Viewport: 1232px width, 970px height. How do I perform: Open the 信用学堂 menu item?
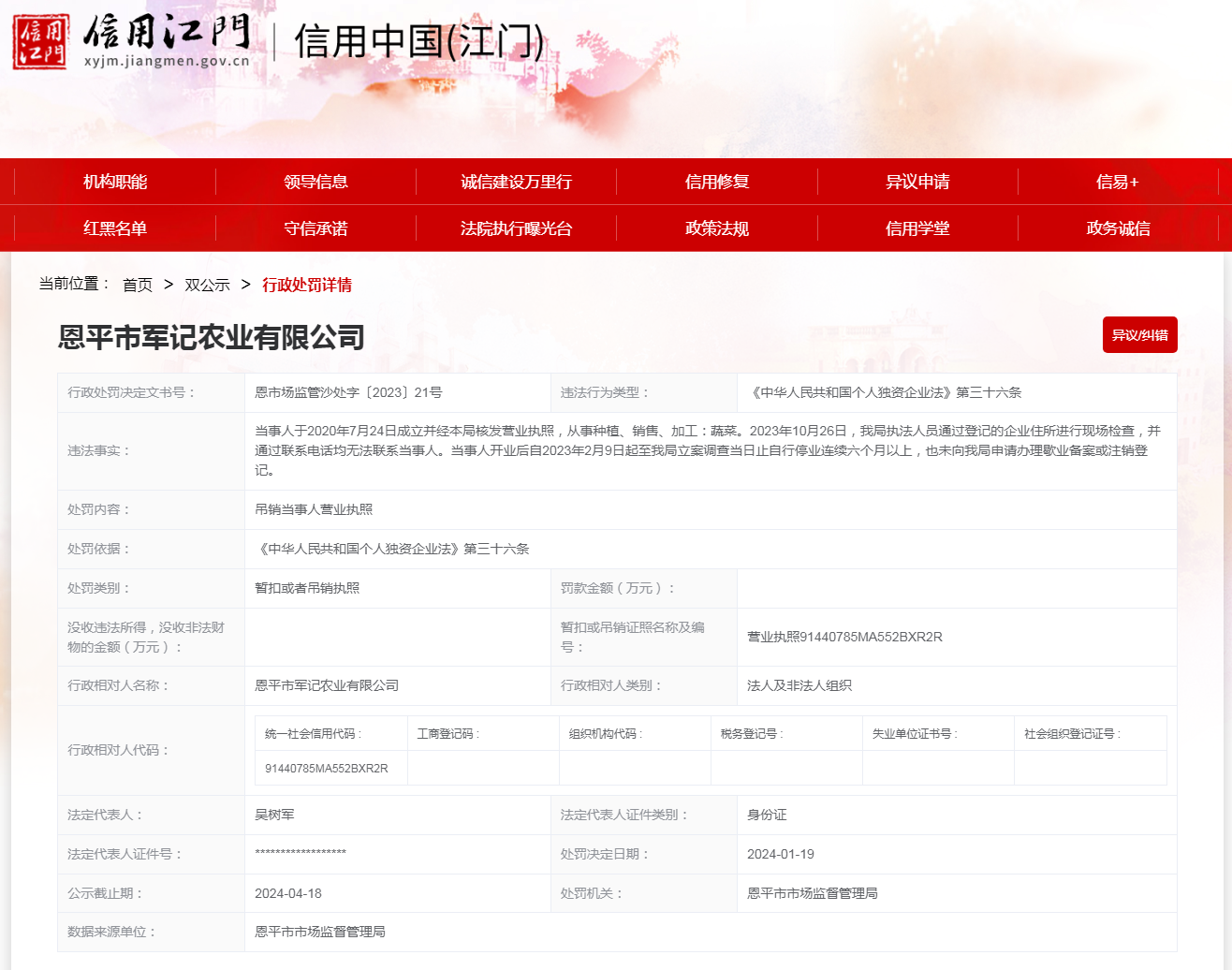pyautogui.click(x=917, y=228)
